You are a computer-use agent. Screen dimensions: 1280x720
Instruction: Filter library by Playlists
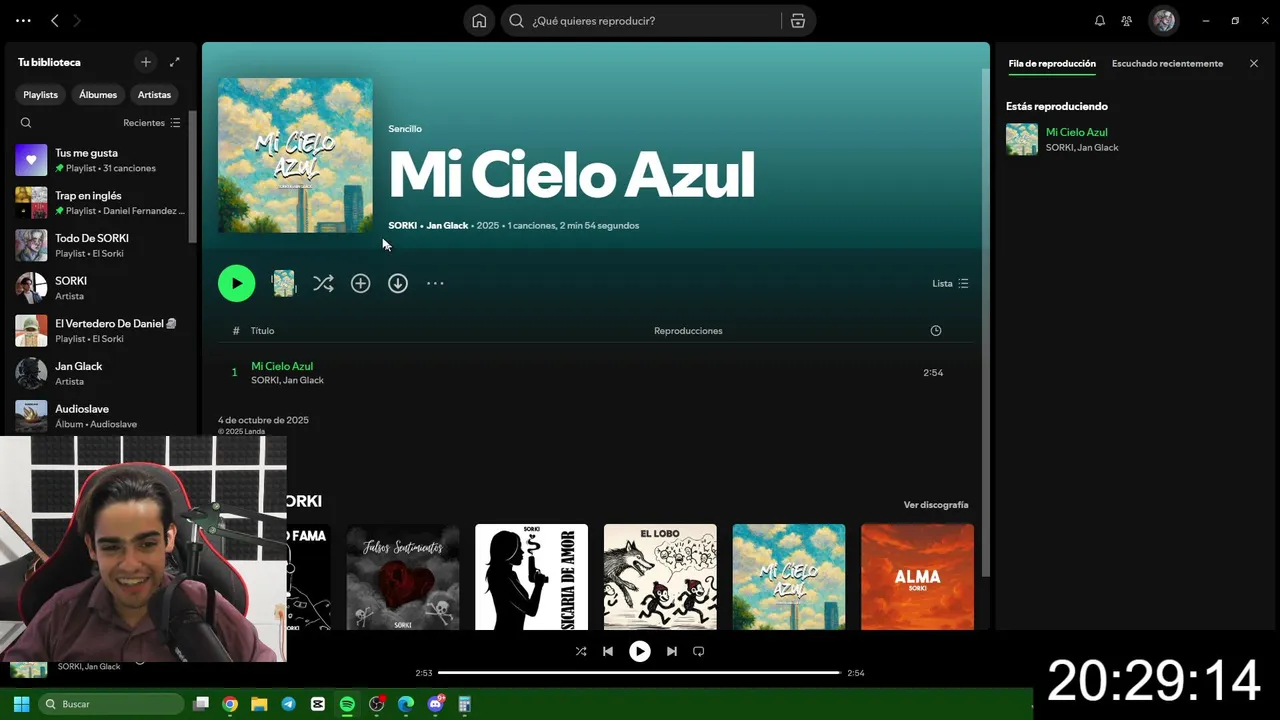41,95
